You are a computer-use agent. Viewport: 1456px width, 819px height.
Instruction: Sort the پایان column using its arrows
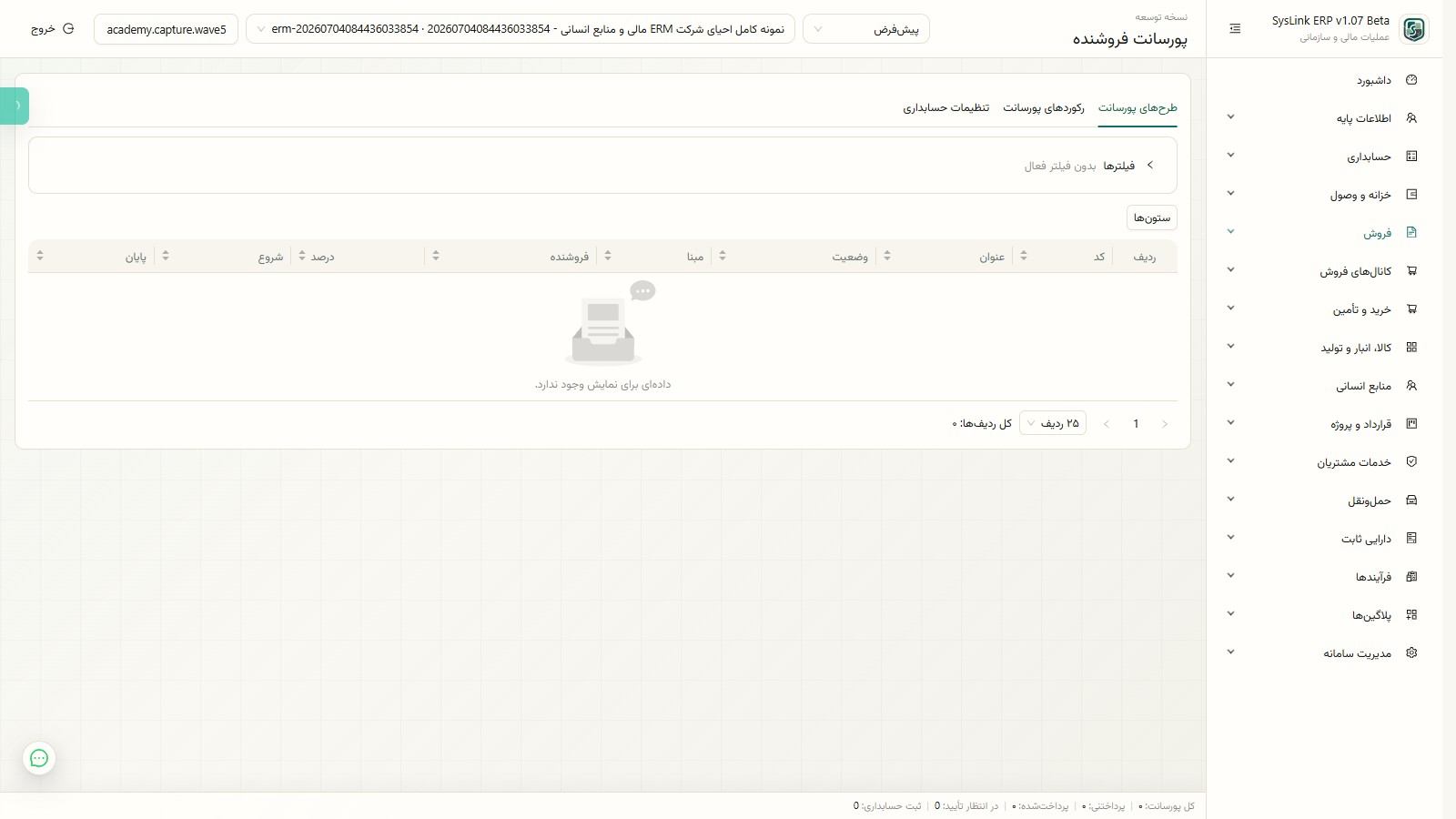40,257
